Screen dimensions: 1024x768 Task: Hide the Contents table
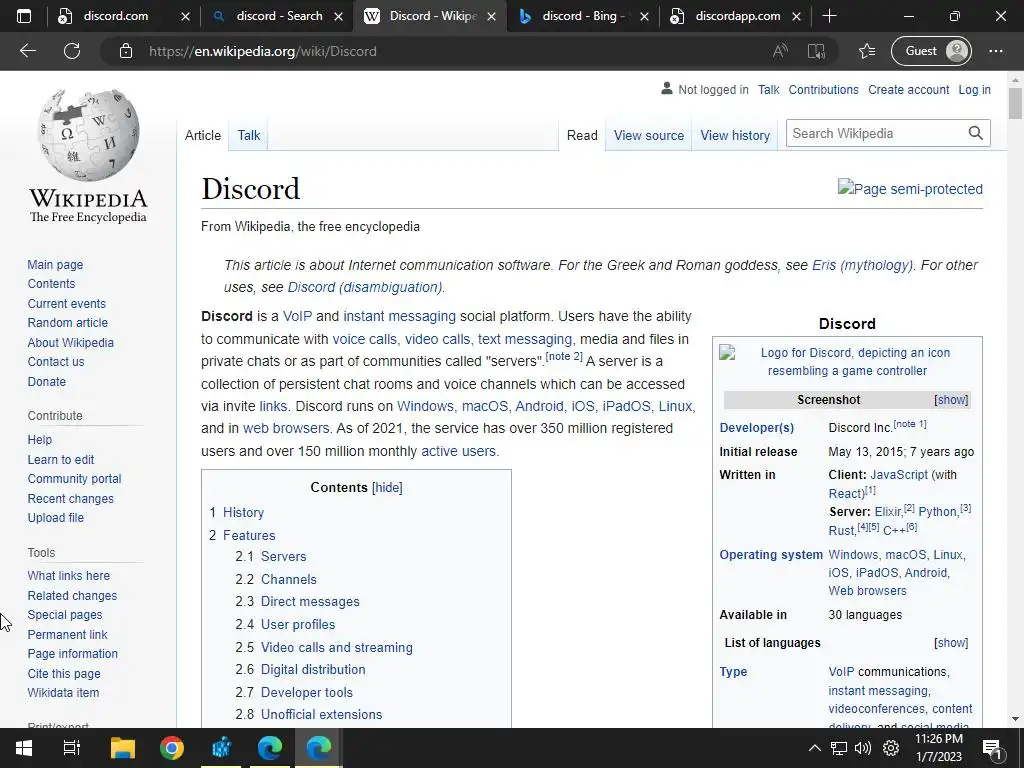[387, 487]
